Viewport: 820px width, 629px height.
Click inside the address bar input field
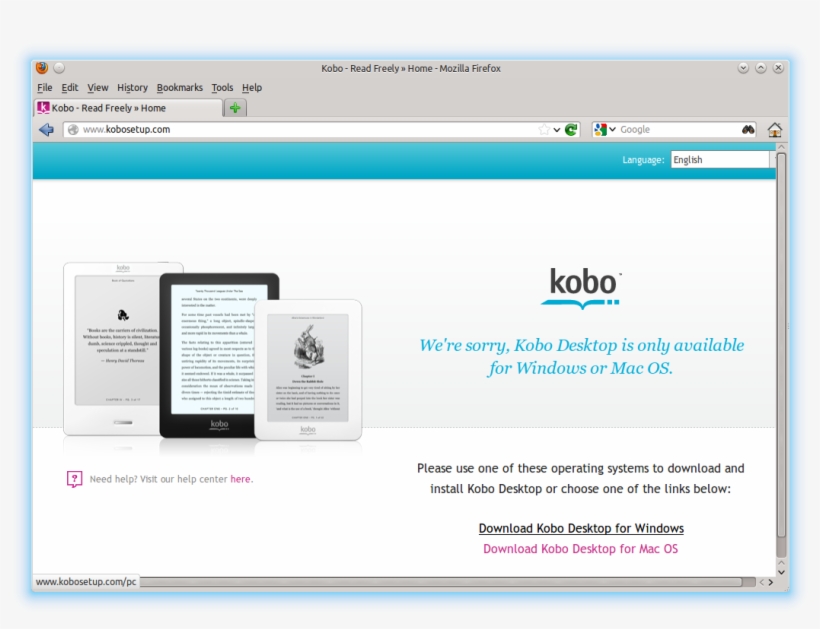tap(300, 128)
